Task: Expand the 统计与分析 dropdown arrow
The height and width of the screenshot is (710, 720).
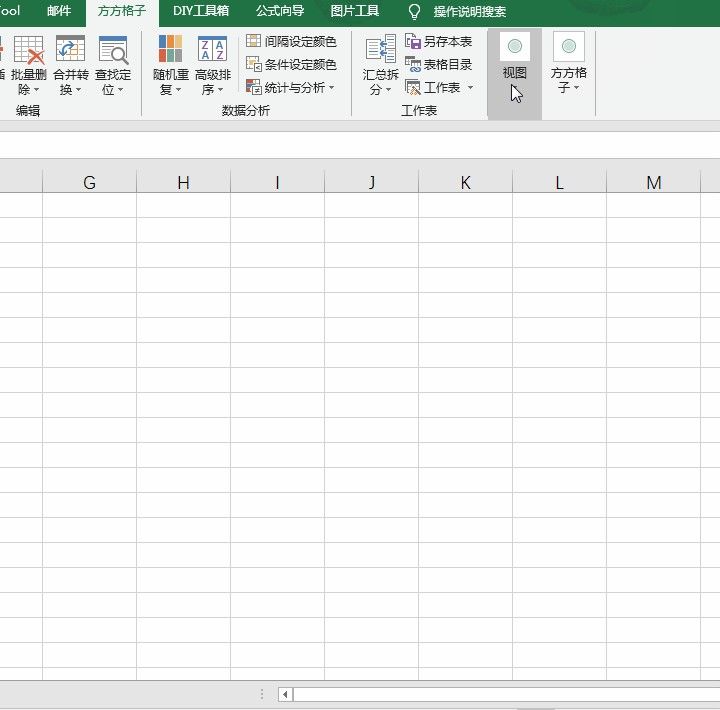Action: coord(332,87)
